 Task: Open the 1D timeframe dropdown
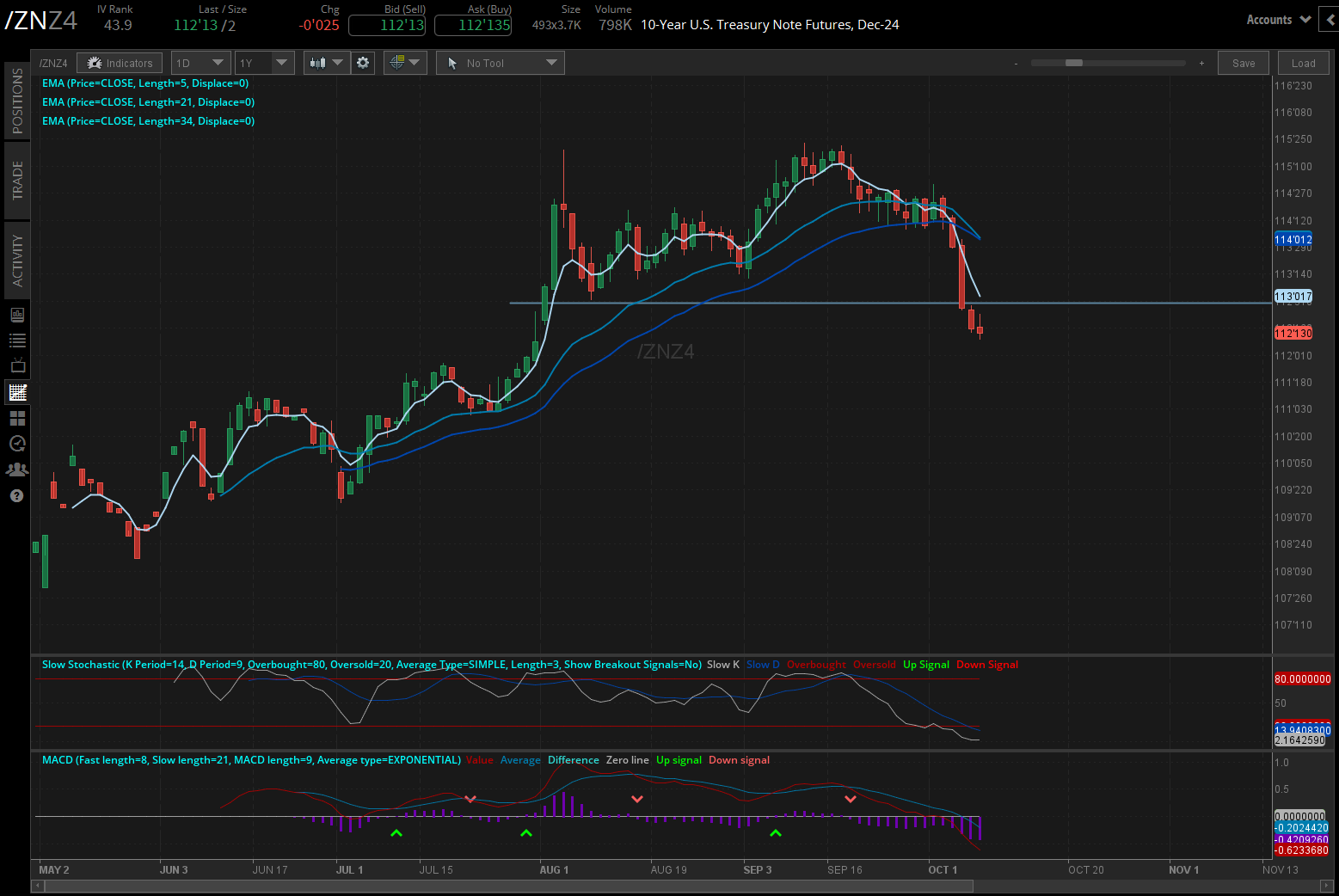coord(200,62)
